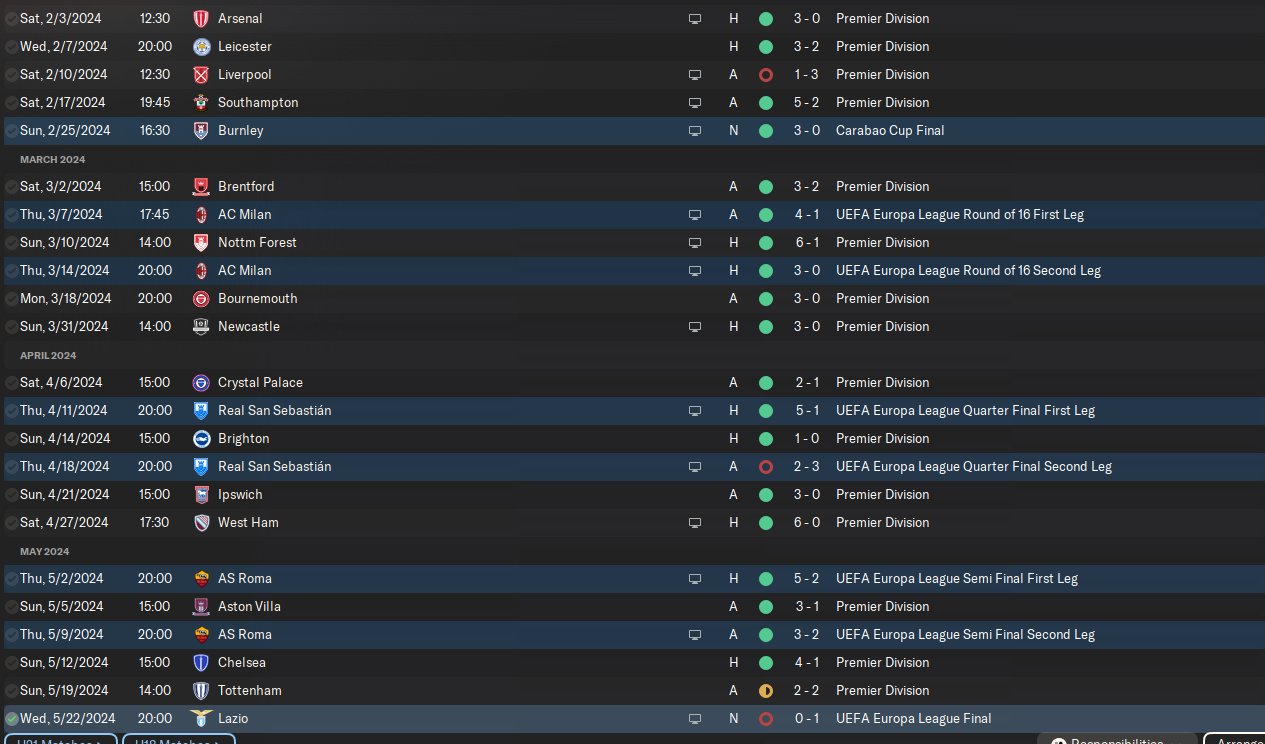Click 'UEFA Europa League Round of 16 First Leg'
1265x744 pixels.
960,214
